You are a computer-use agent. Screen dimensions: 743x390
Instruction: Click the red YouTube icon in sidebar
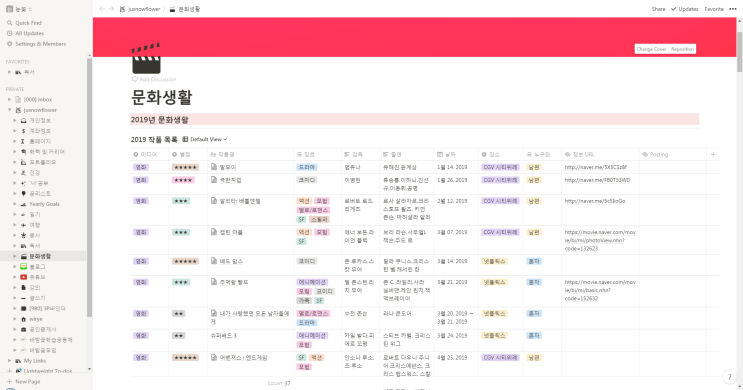pyautogui.click(x=23, y=277)
